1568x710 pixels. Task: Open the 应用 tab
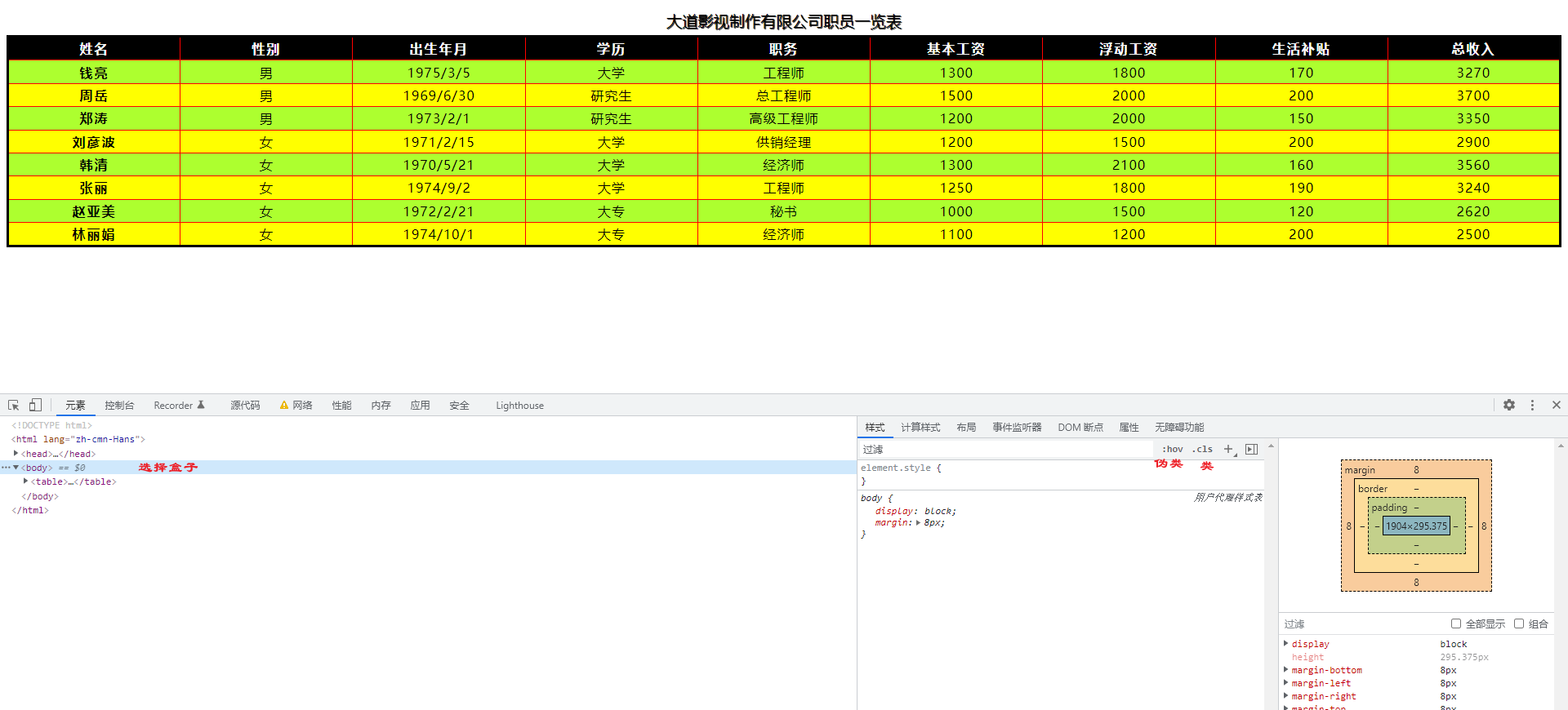[x=420, y=406]
